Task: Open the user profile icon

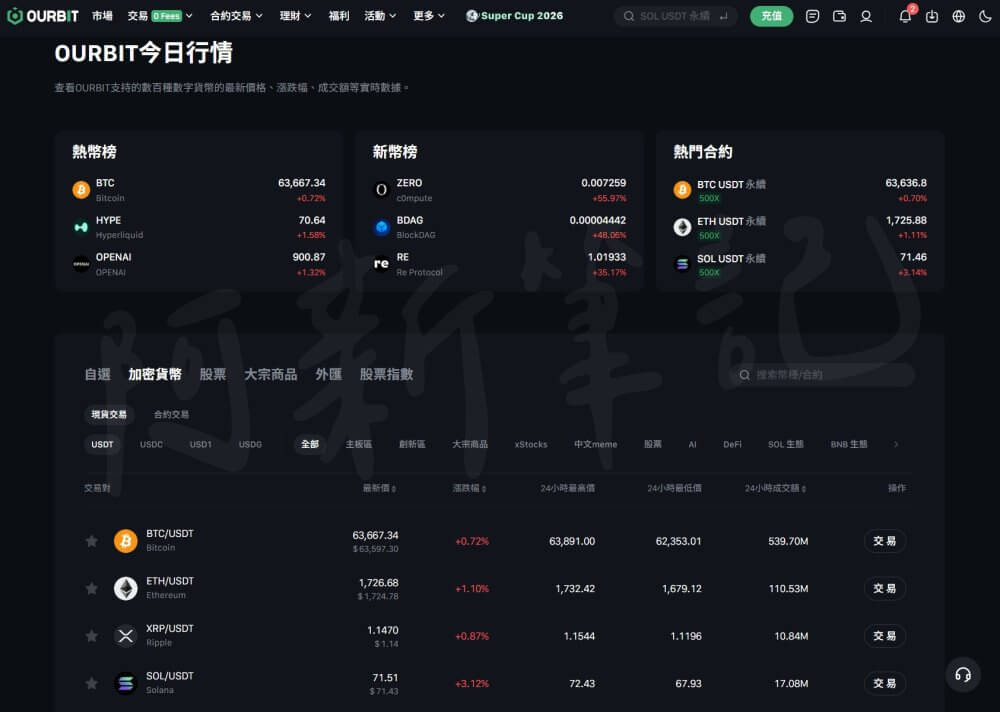Action: pyautogui.click(x=866, y=16)
